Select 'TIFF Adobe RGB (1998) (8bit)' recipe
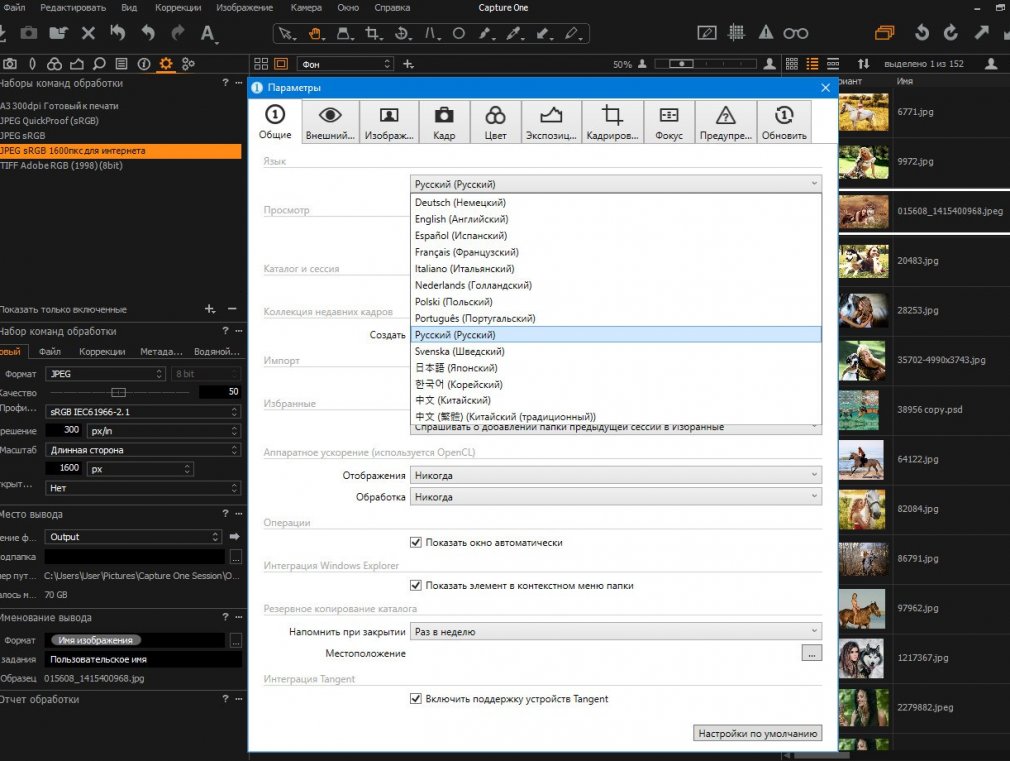The width and height of the screenshot is (1010, 761). [x=120, y=166]
